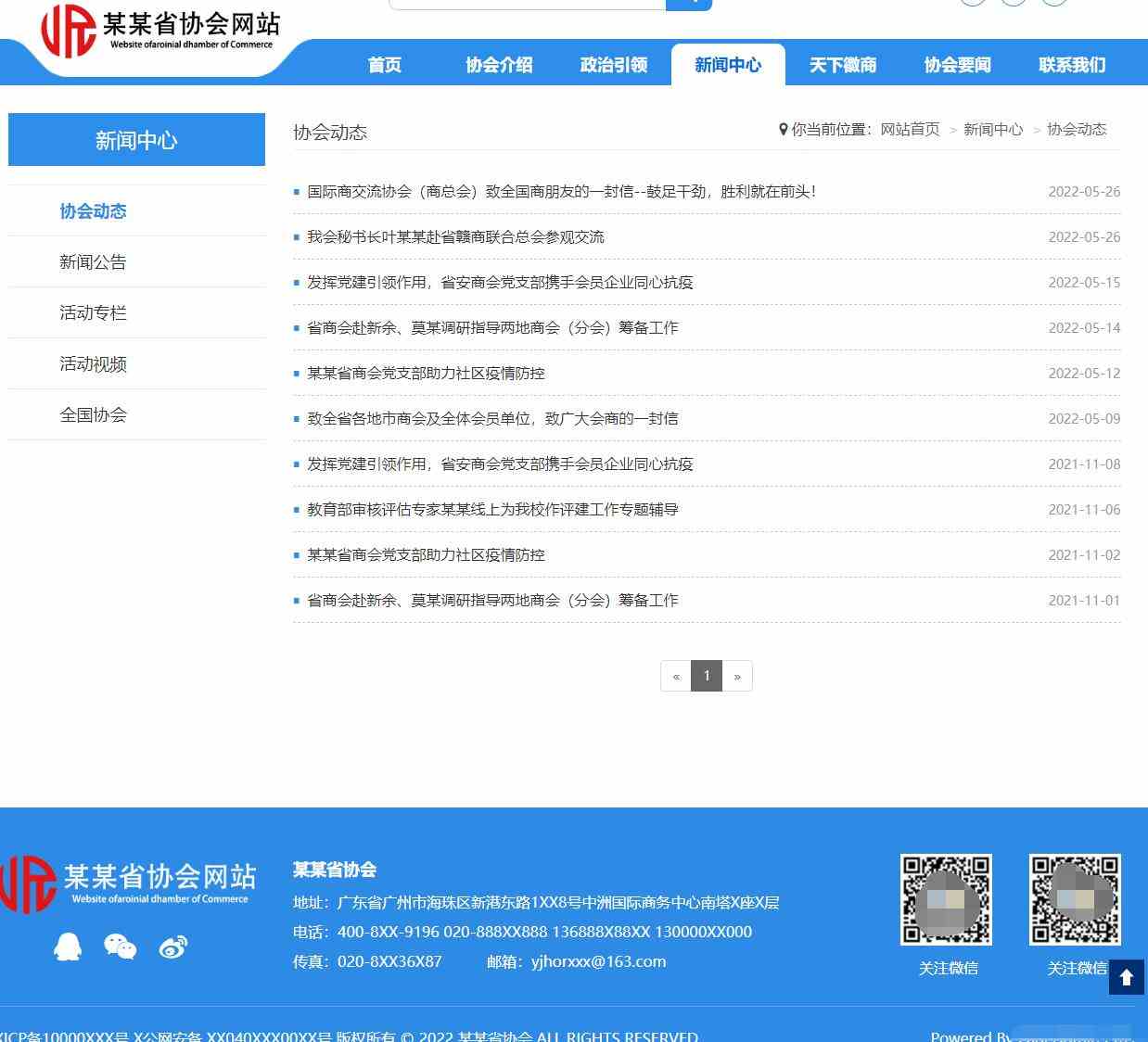Click the Weibo icon in footer

tap(173, 947)
